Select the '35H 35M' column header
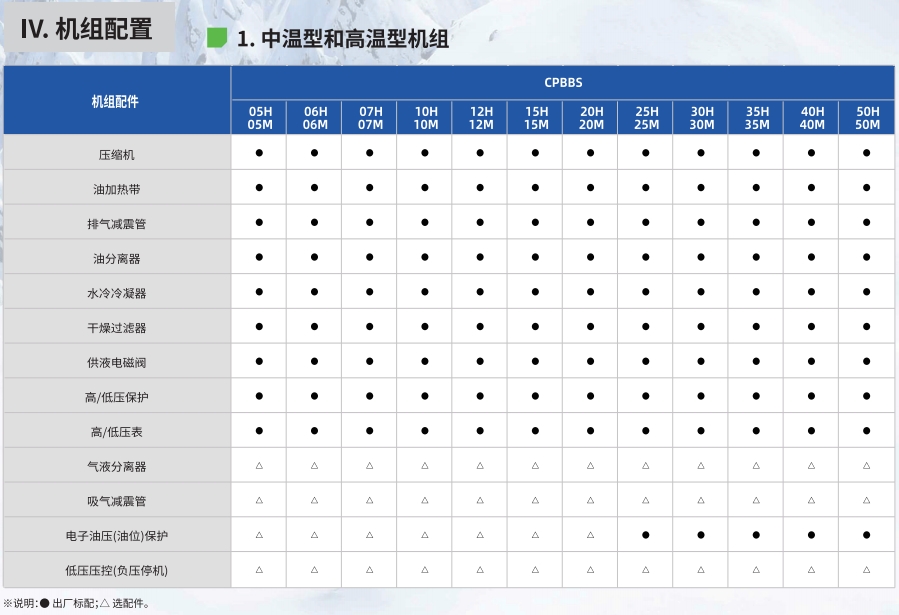 (x=757, y=118)
